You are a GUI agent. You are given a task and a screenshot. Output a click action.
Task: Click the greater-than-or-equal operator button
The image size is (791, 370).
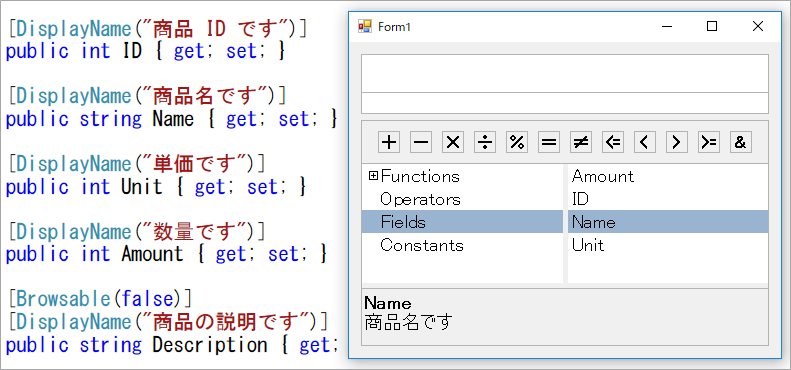point(709,142)
